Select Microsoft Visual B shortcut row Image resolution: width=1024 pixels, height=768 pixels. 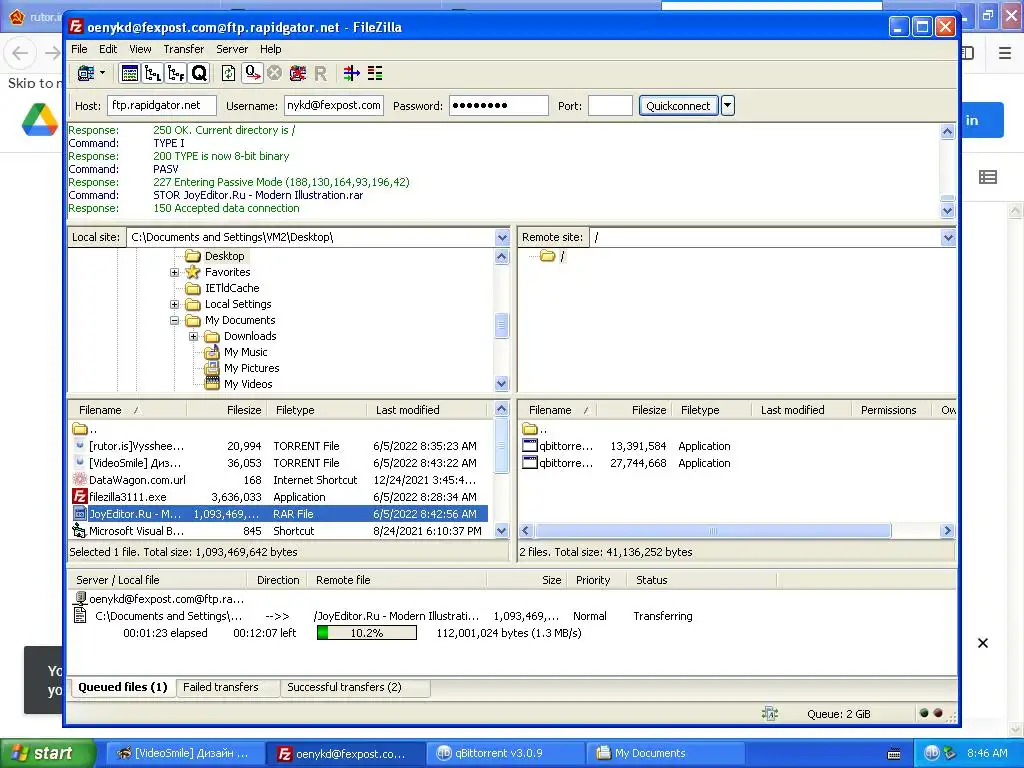(279, 531)
